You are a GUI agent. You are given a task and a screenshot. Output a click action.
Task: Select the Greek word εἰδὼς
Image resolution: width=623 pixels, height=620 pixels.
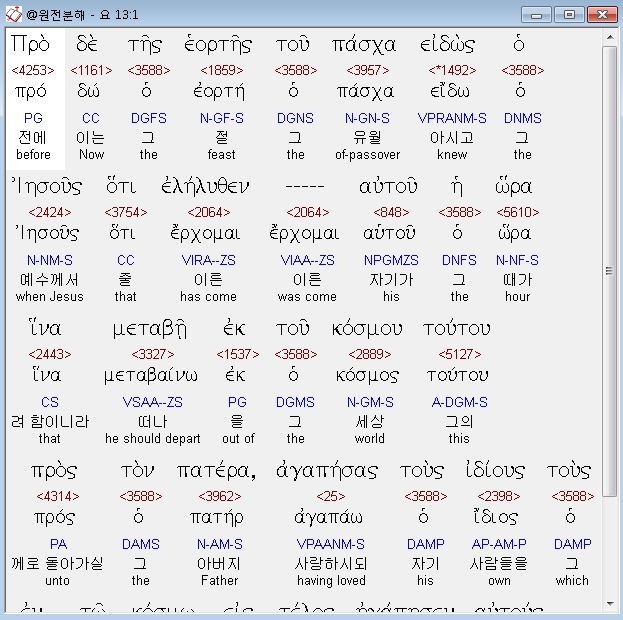[447, 45]
